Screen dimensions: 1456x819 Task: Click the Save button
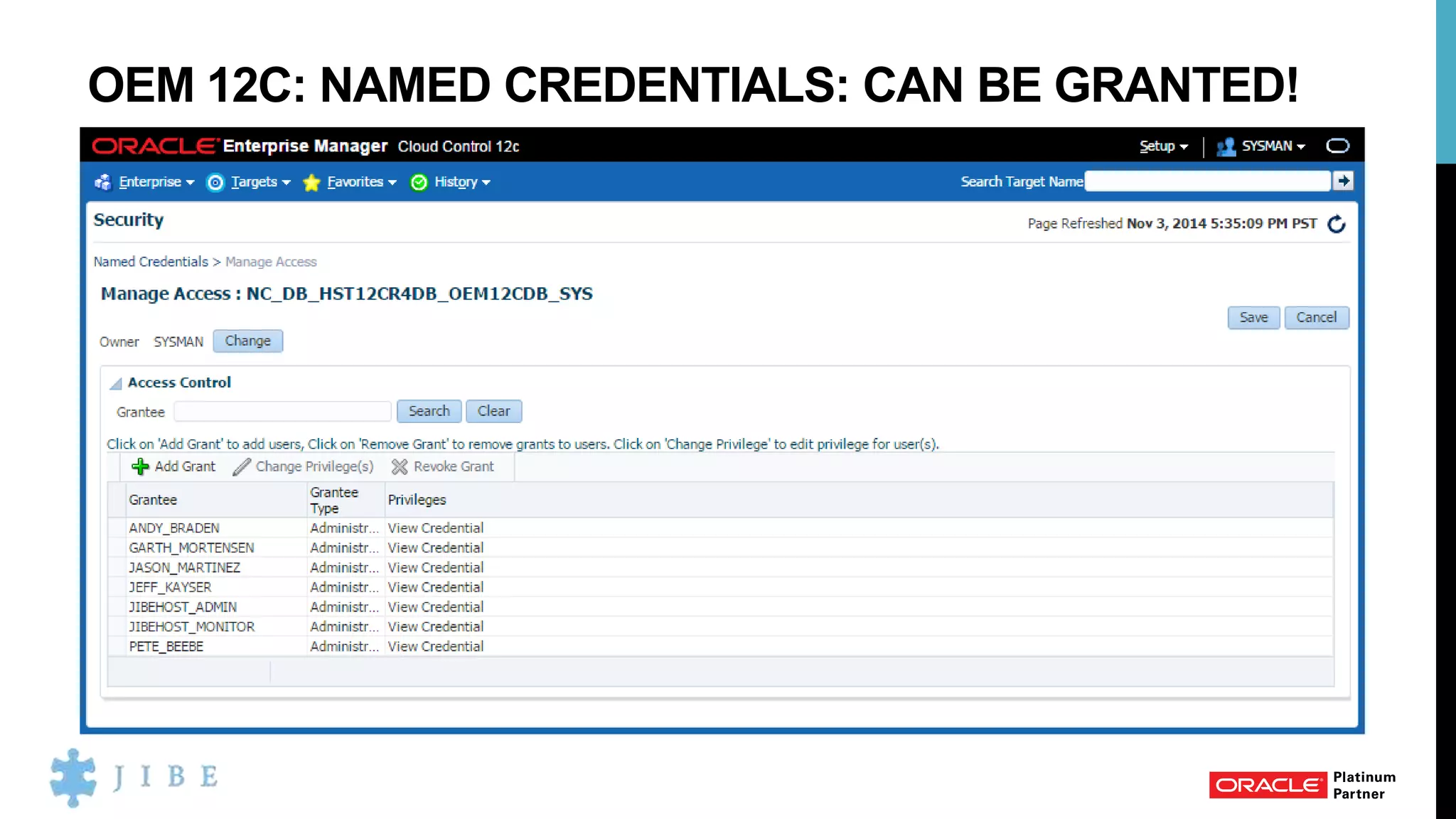coord(1253,318)
